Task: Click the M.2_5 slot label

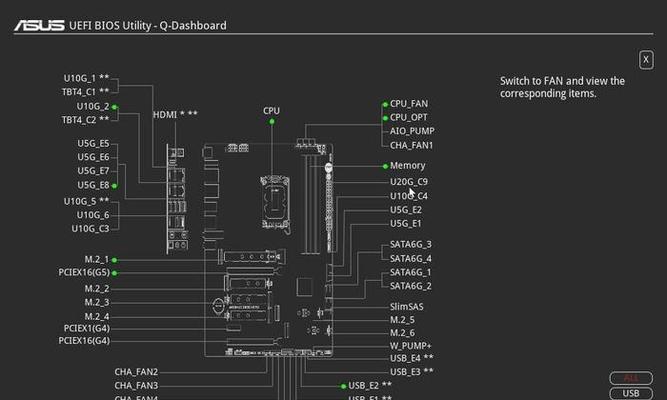Action: pyautogui.click(x=402, y=320)
